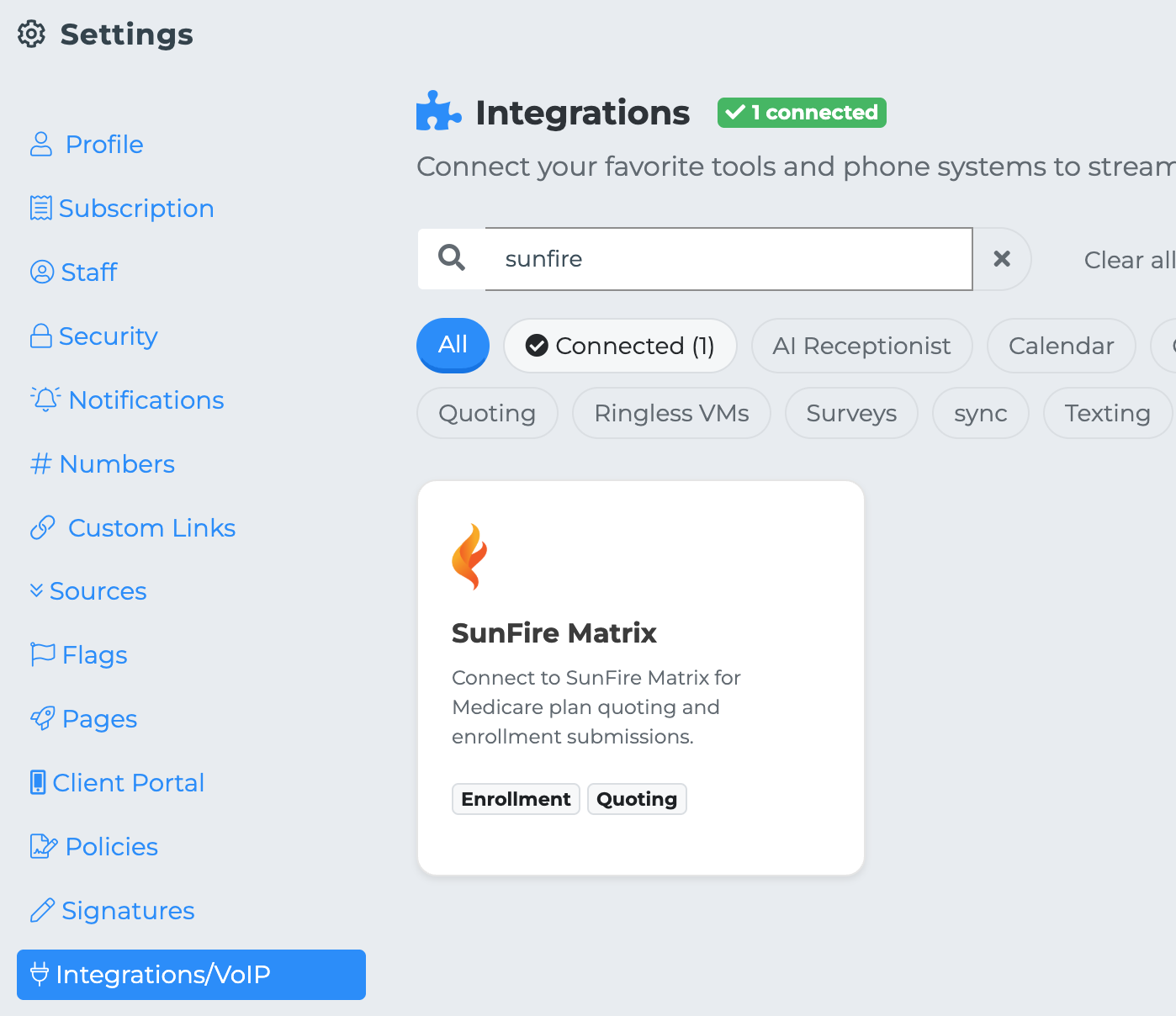Clear the search text with X button
Viewport: 1176px width, 1016px height.
[x=1002, y=259]
